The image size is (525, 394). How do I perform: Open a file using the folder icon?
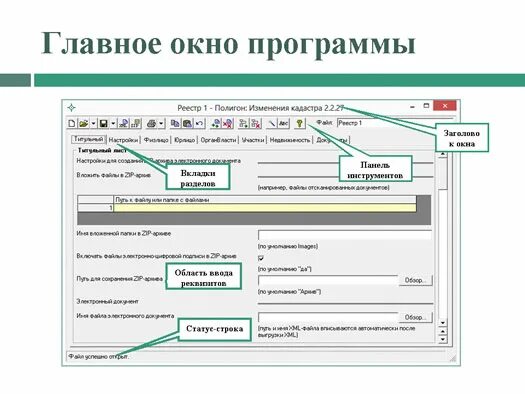[83, 124]
